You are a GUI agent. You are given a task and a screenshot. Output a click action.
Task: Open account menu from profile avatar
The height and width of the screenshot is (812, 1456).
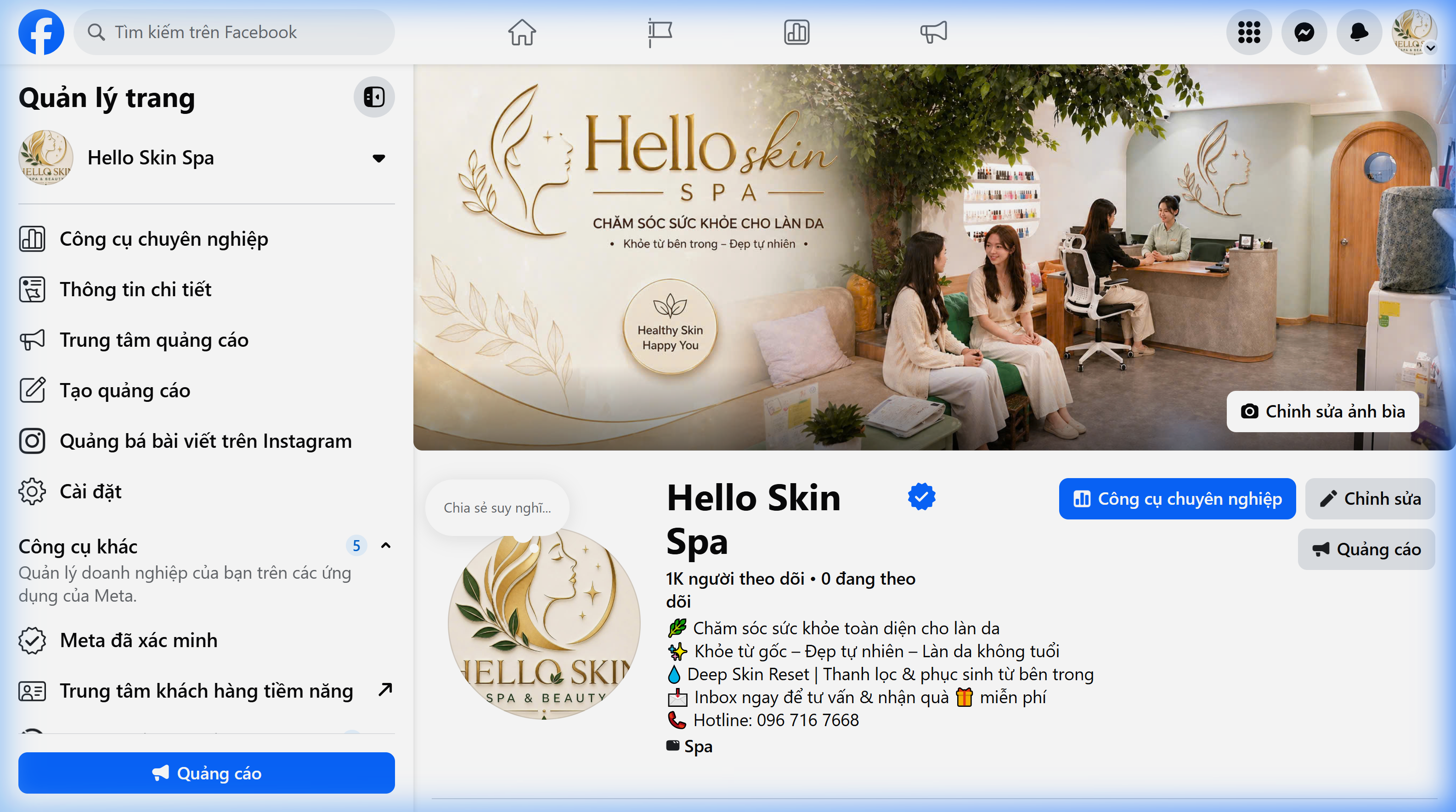click(1414, 32)
